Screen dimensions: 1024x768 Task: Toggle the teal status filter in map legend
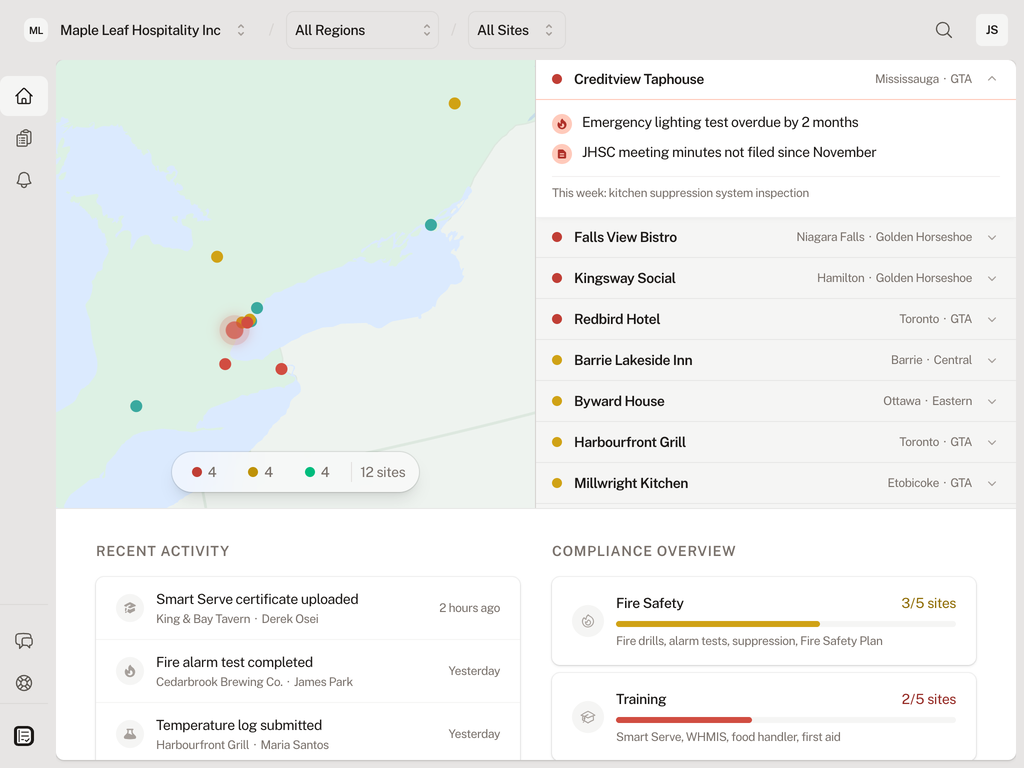click(316, 471)
